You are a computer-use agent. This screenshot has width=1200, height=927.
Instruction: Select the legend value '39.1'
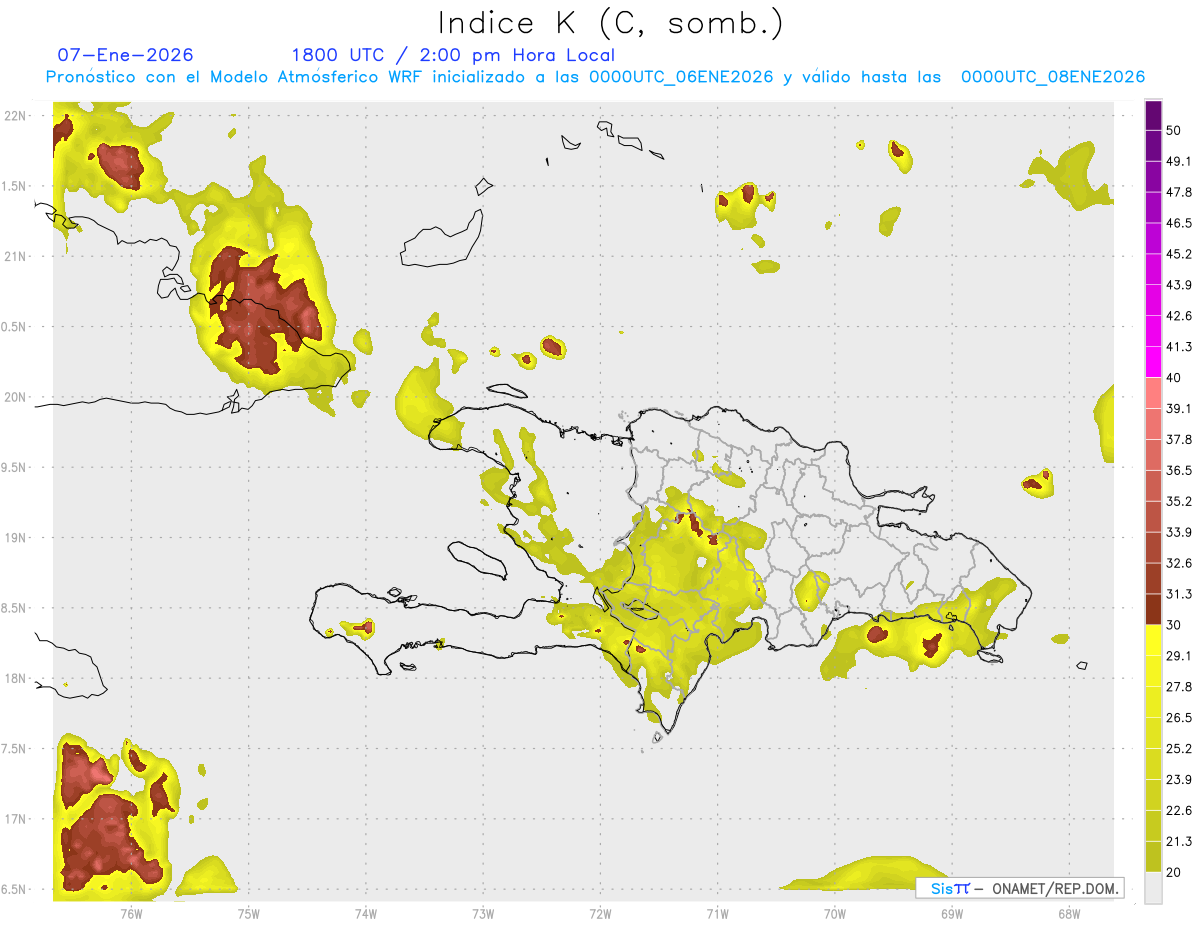[1178, 409]
